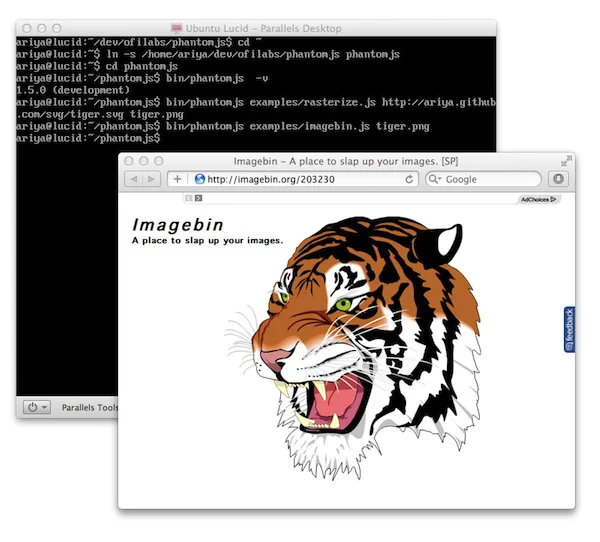Go back using Safari's back arrow
Screen dimensions: 600x542
[x=134, y=179]
